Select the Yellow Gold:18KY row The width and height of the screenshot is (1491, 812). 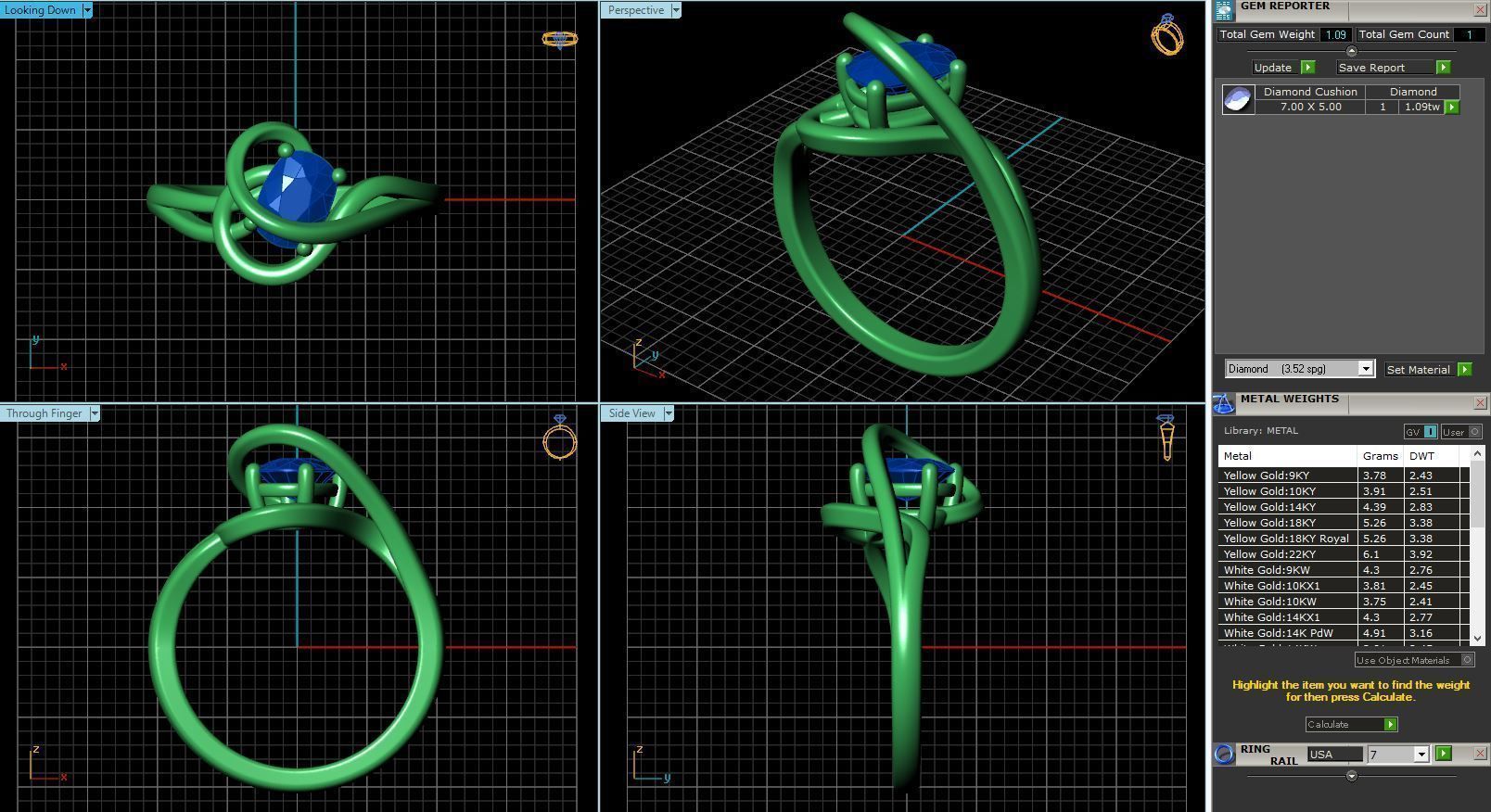click(1344, 523)
